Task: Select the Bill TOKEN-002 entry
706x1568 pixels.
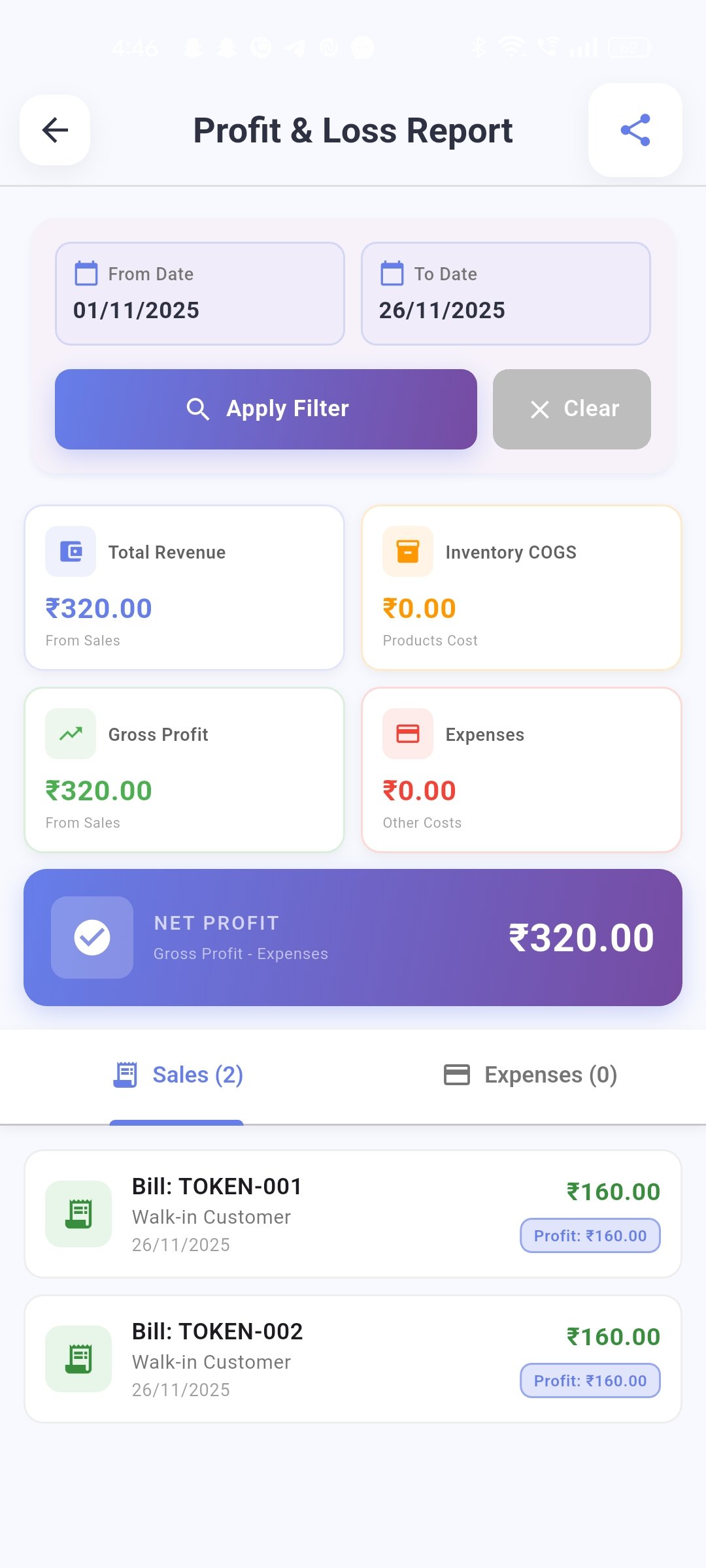Action: (x=353, y=1358)
